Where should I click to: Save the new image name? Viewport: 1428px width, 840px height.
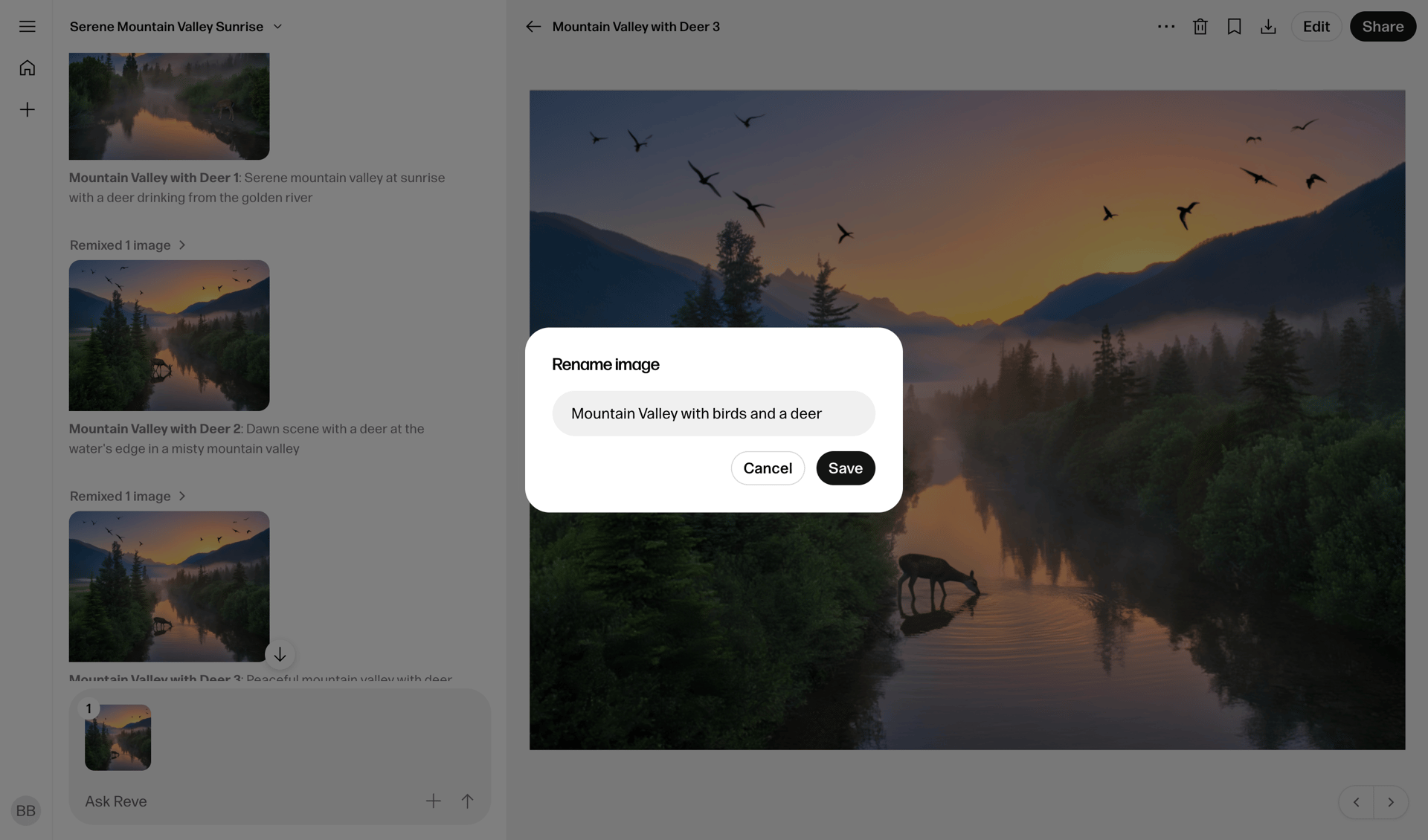tap(845, 468)
